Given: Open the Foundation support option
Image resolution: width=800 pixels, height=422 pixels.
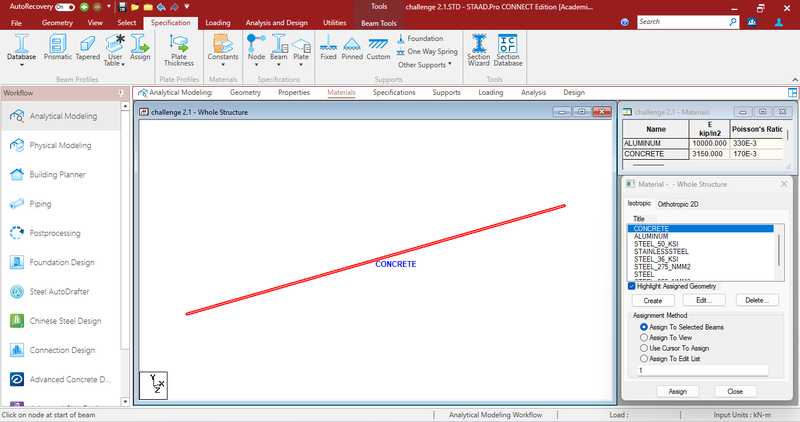Looking at the screenshot, I should point(420,38).
